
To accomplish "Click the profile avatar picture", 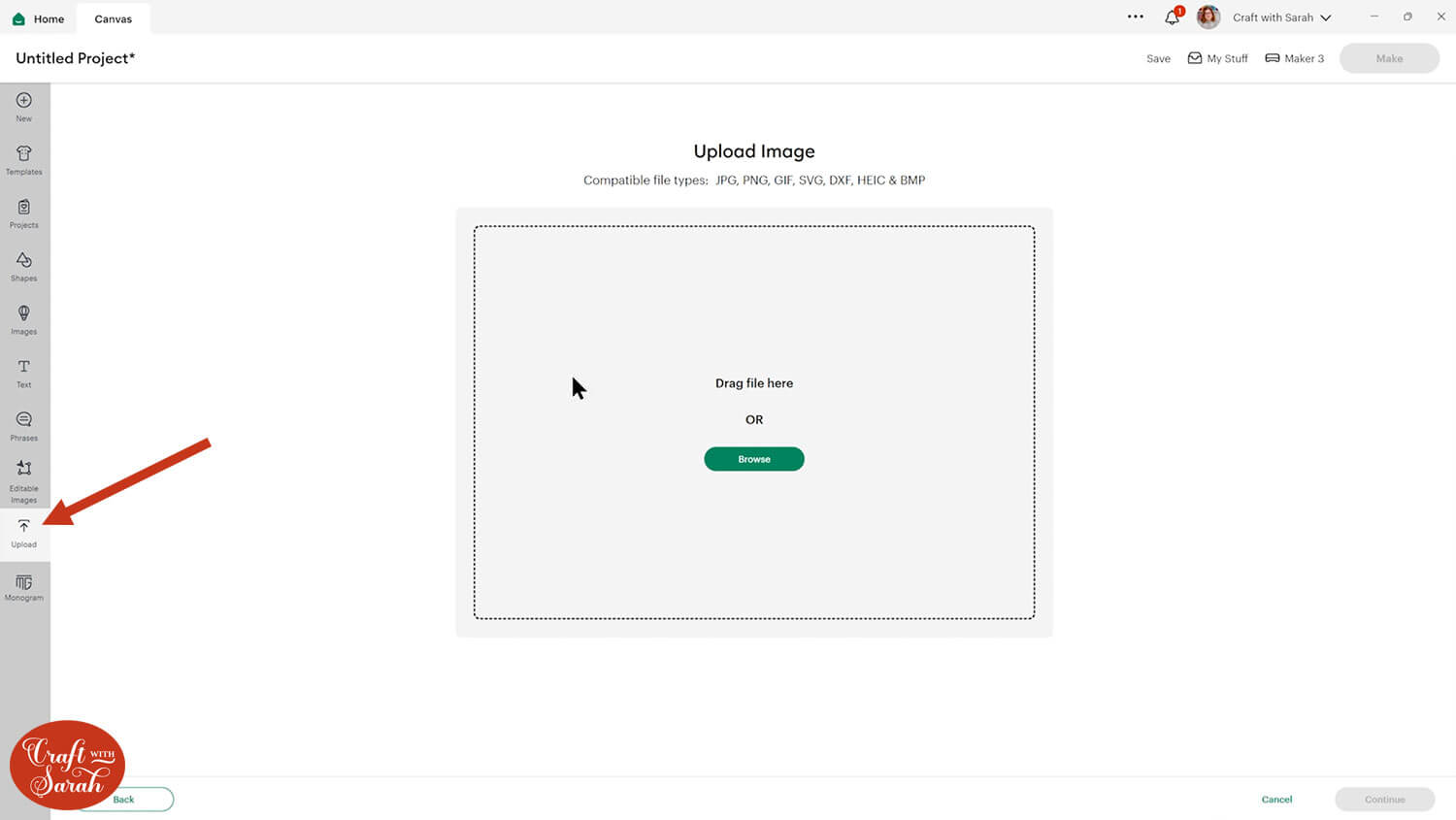I will coord(1208,17).
